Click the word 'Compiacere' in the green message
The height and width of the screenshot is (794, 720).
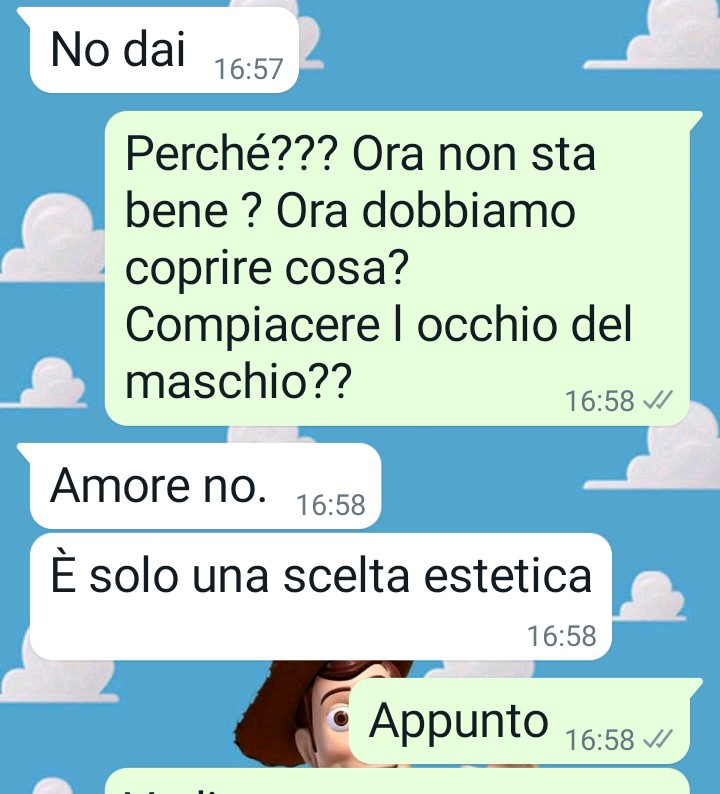coord(252,325)
